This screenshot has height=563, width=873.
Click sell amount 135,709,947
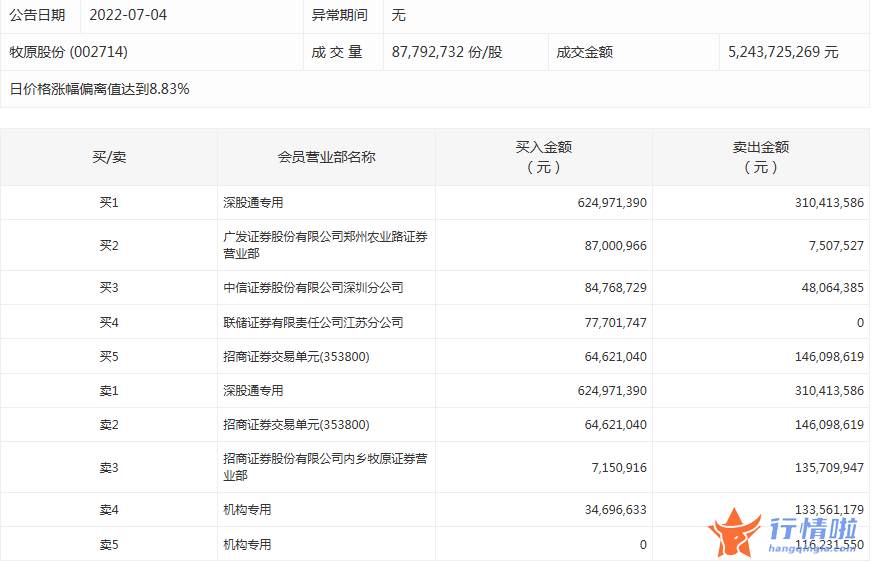tap(829, 468)
